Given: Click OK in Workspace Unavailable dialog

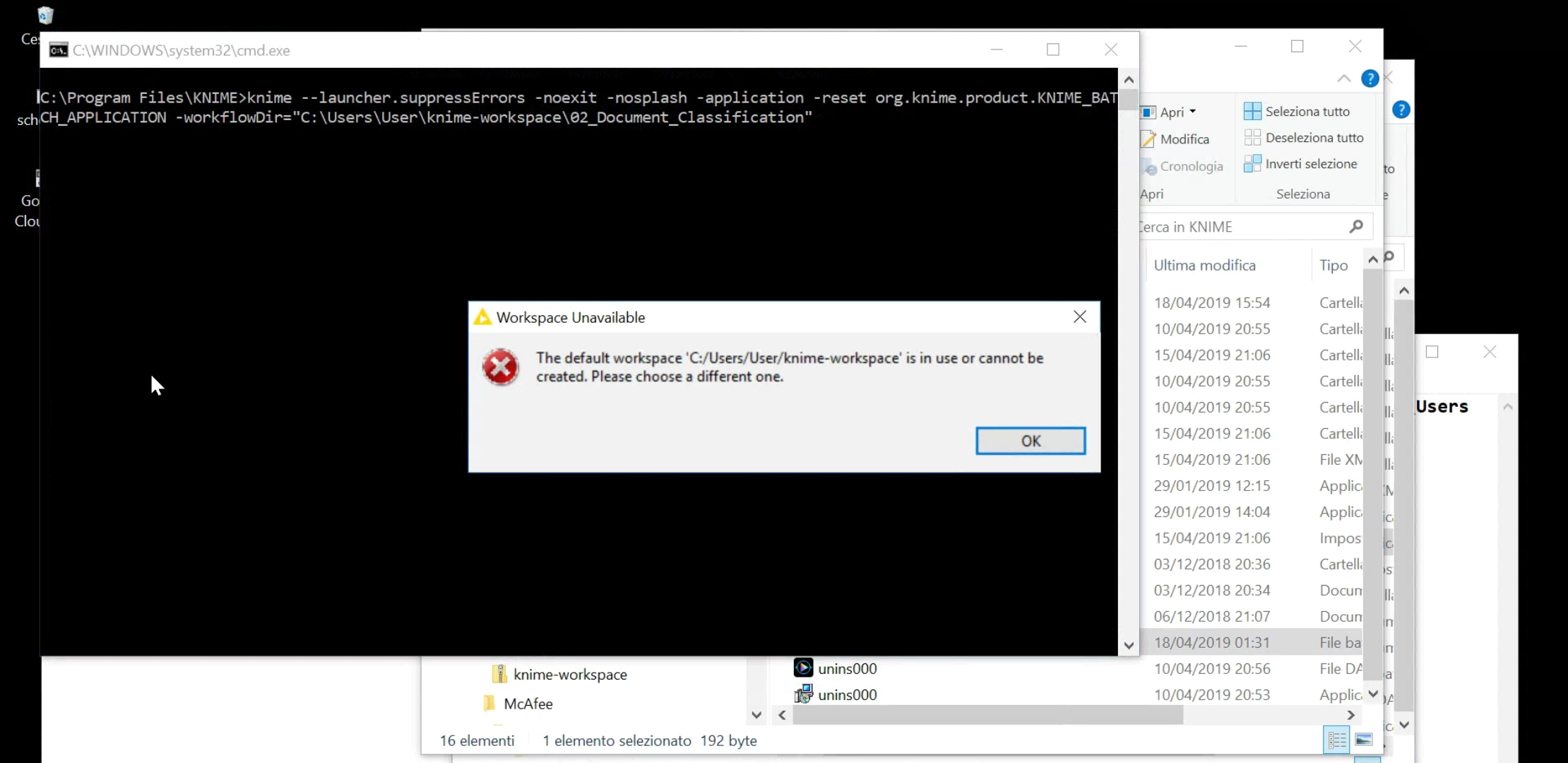Looking at the screenshot, I should tap(1030, 441).
